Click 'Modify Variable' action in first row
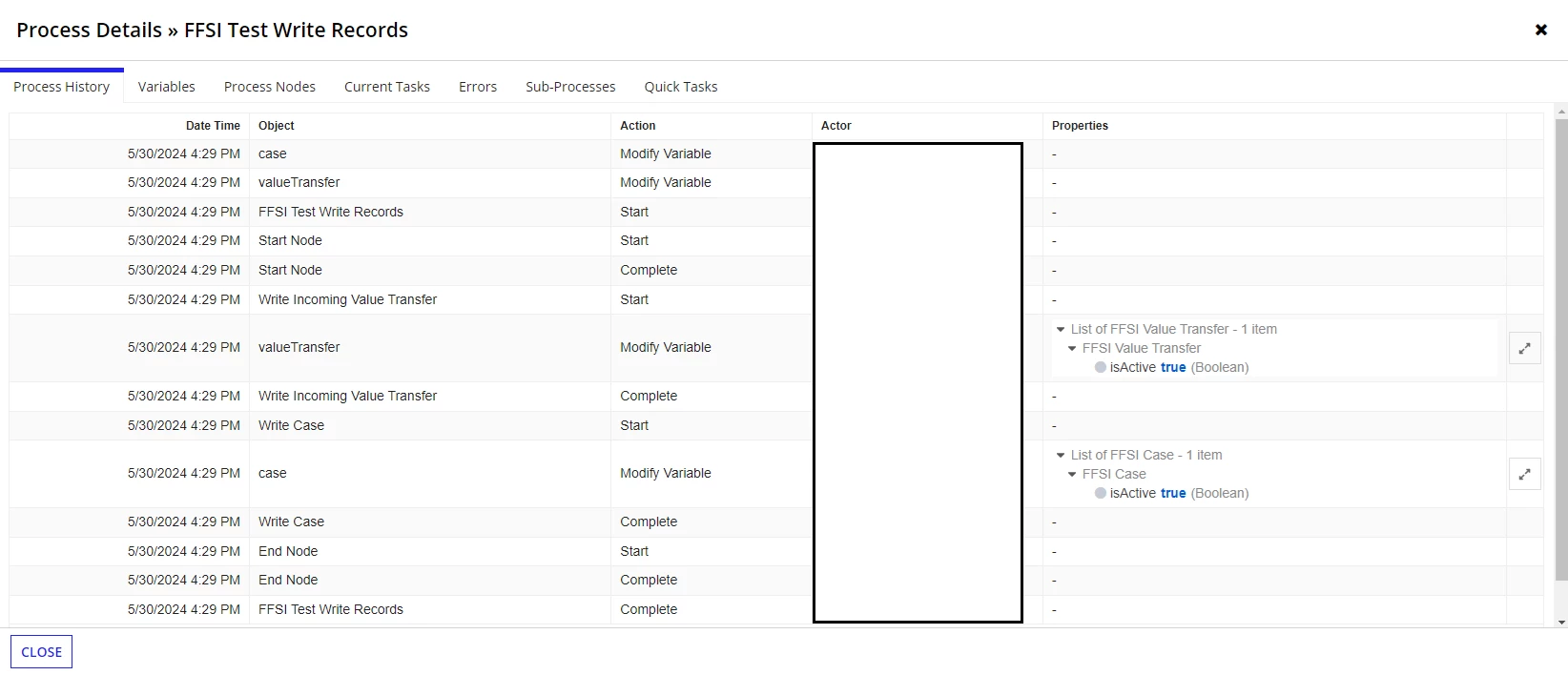The image size is (1568, 675). click(666, 153)
